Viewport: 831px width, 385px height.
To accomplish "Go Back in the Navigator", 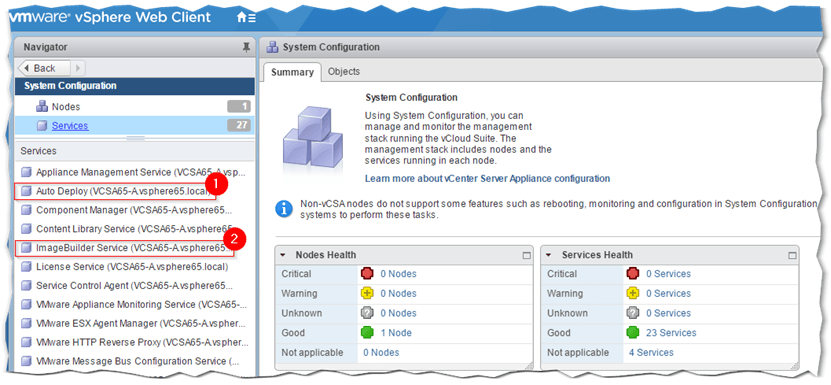I will click(x=44, y=68).
